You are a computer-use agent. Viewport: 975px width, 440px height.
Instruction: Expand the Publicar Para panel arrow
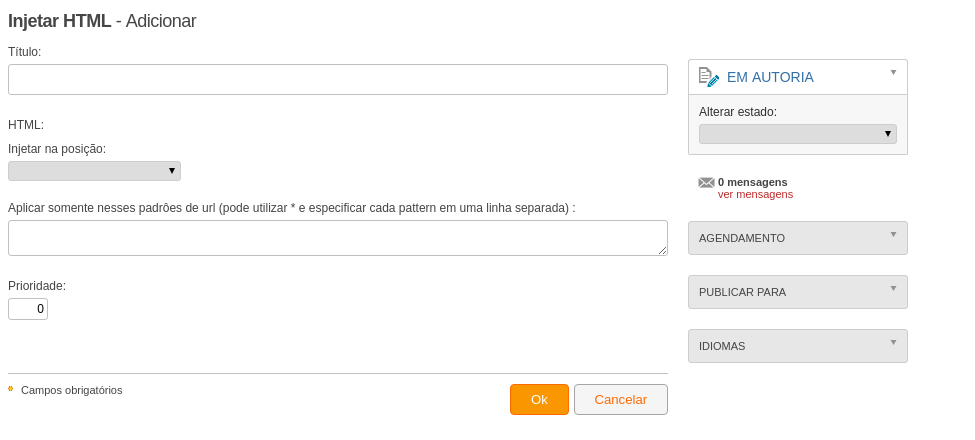[x=894, y=288]
